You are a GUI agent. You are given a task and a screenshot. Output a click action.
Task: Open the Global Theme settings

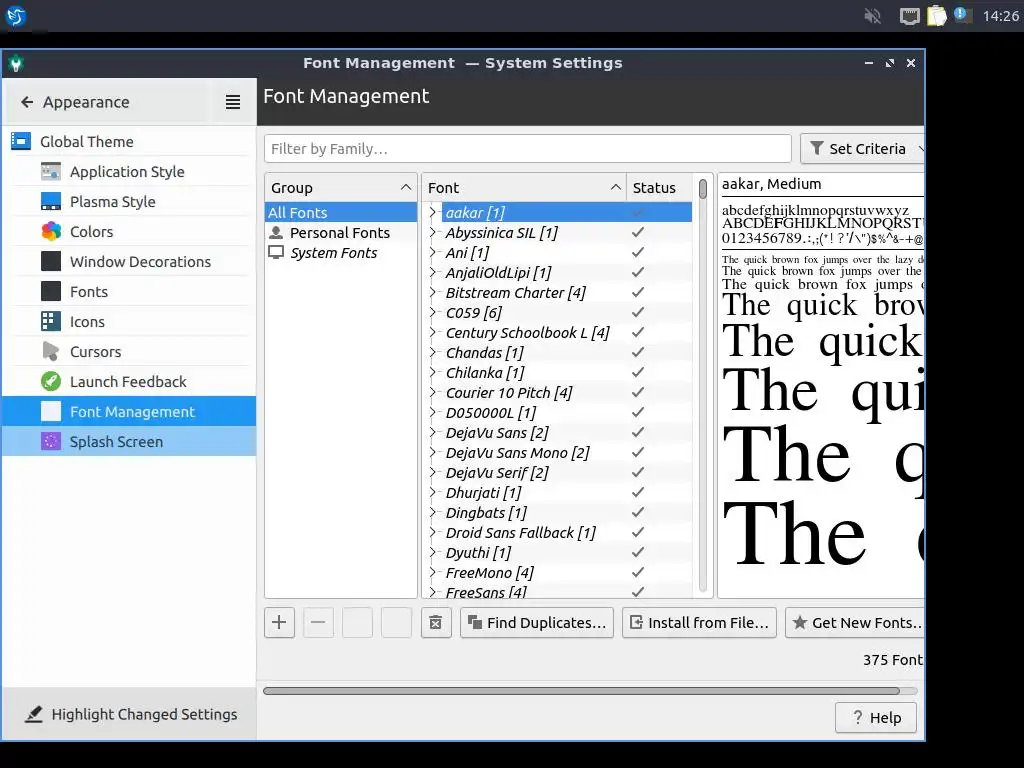[x=129, y=142]
